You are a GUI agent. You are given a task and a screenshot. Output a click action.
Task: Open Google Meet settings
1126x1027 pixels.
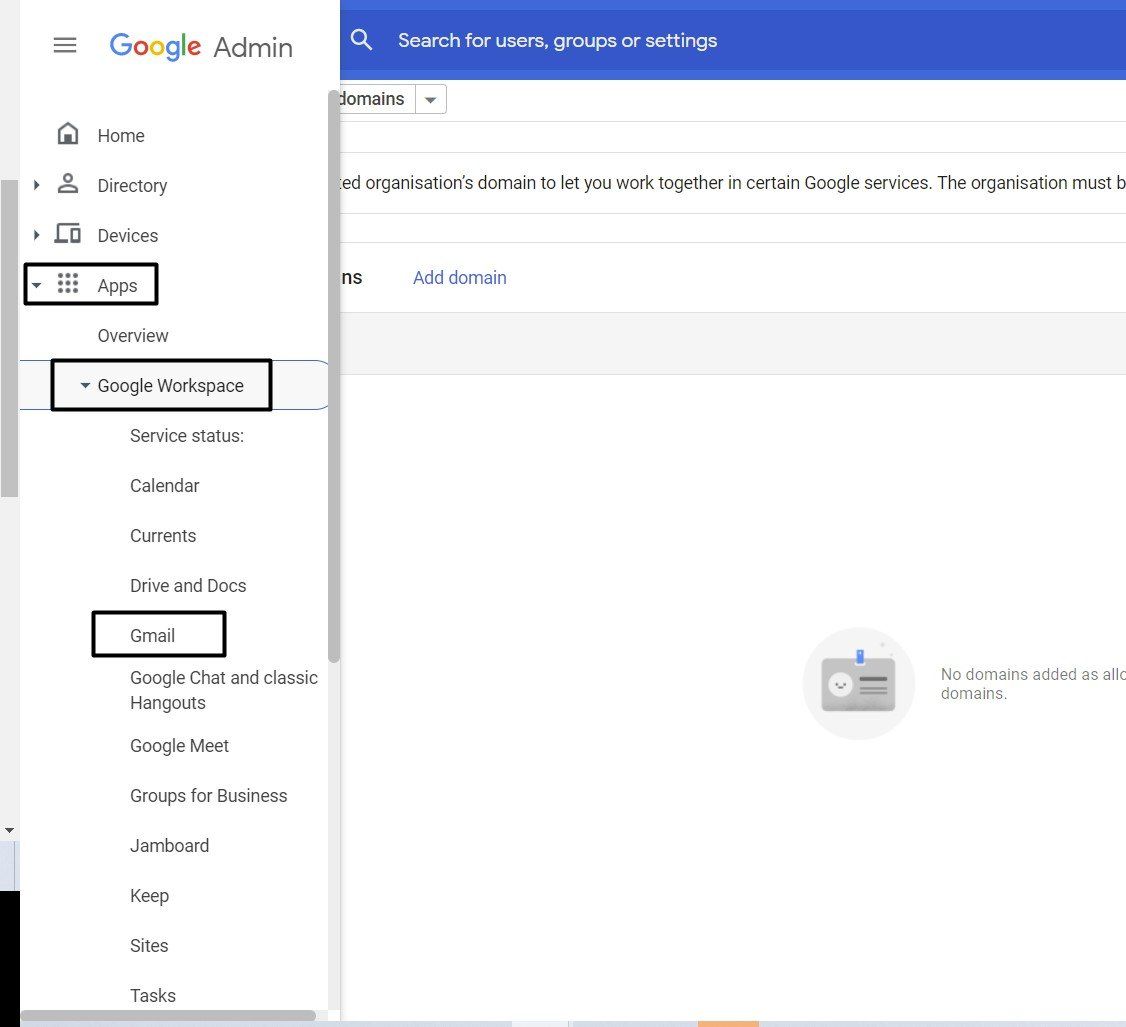(x=179, y=745)
